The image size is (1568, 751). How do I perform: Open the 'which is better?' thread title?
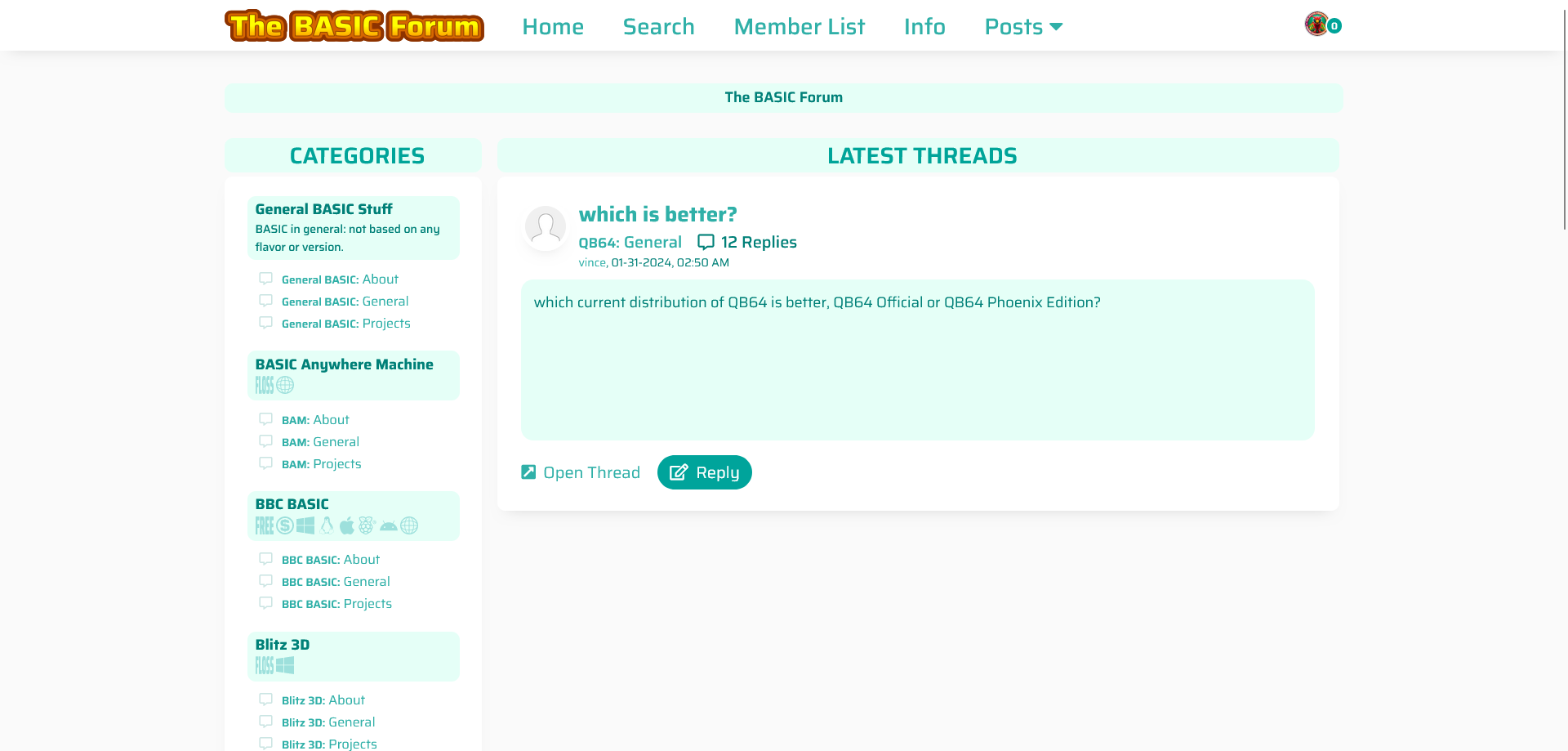point(658,214)
